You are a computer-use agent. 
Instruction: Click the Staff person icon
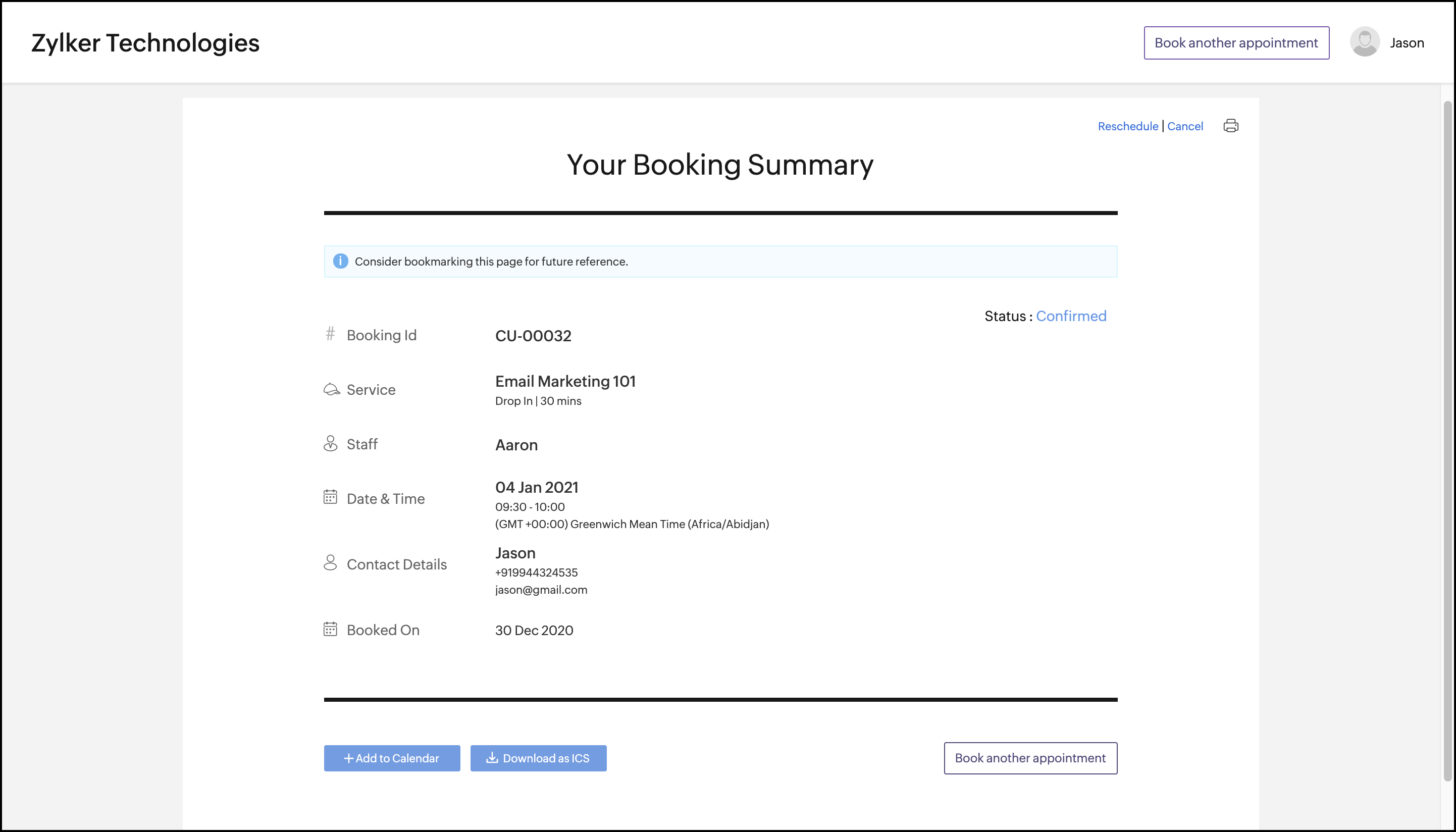click(330, 443)
